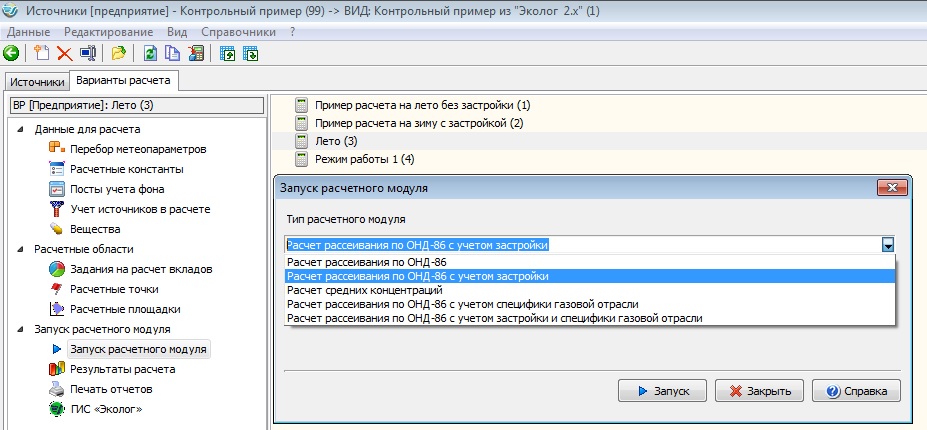The height and width of the screenshot is (430, 927).
Task: Click the calculator toolbar icon
Action: pyautogui.click(x=197, y=54)
